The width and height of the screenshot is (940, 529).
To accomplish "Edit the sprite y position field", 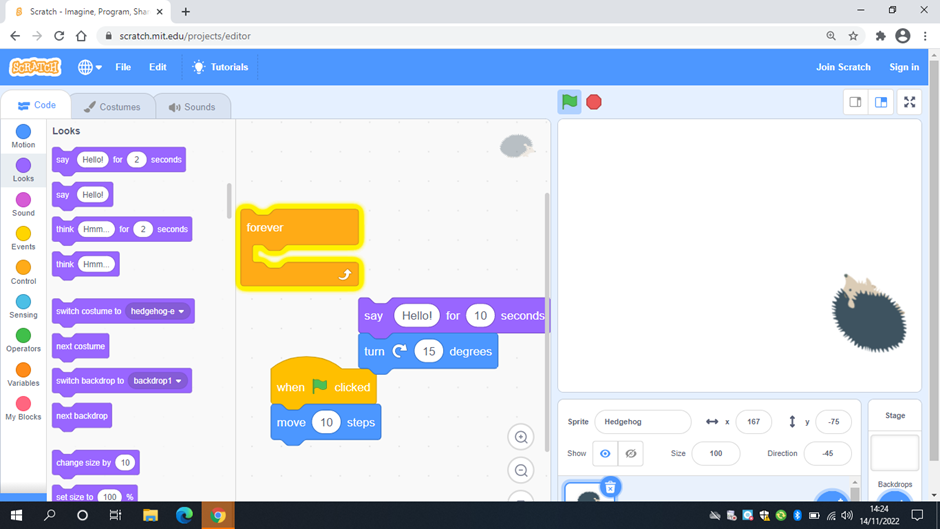I will click(833, 422).
